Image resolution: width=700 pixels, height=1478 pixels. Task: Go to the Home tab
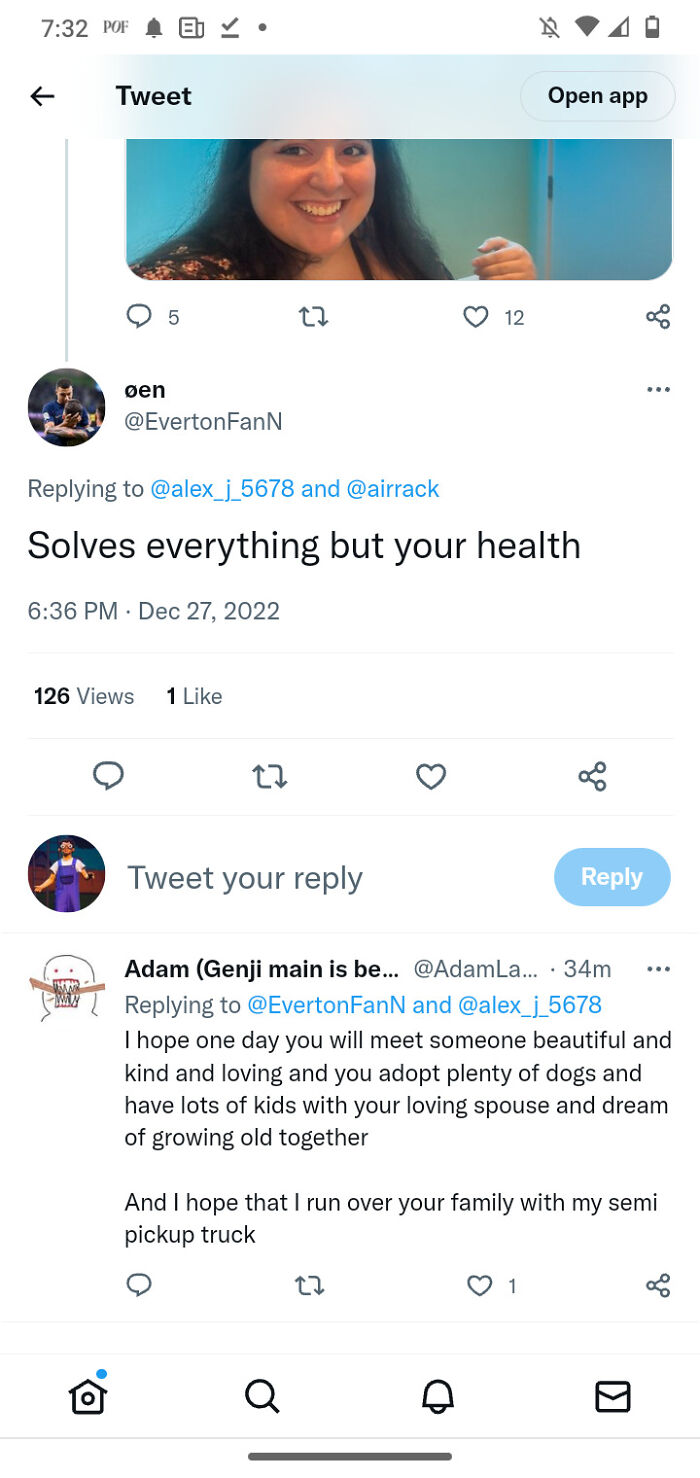pos(88,1396)
